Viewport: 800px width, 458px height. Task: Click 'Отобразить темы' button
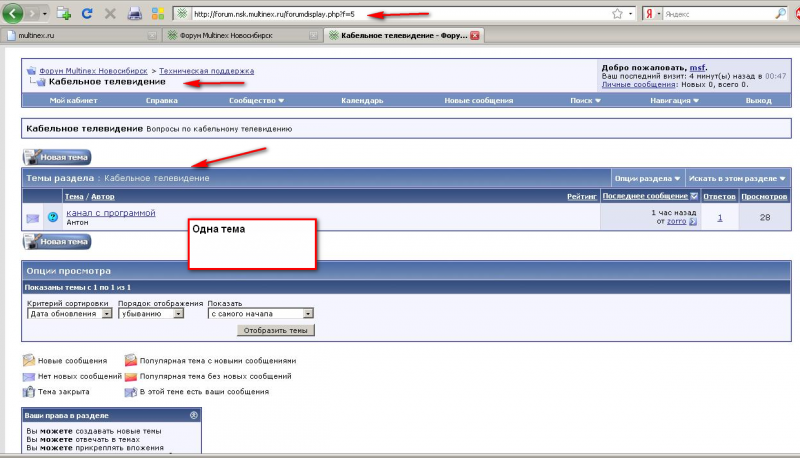coord(276,330)
